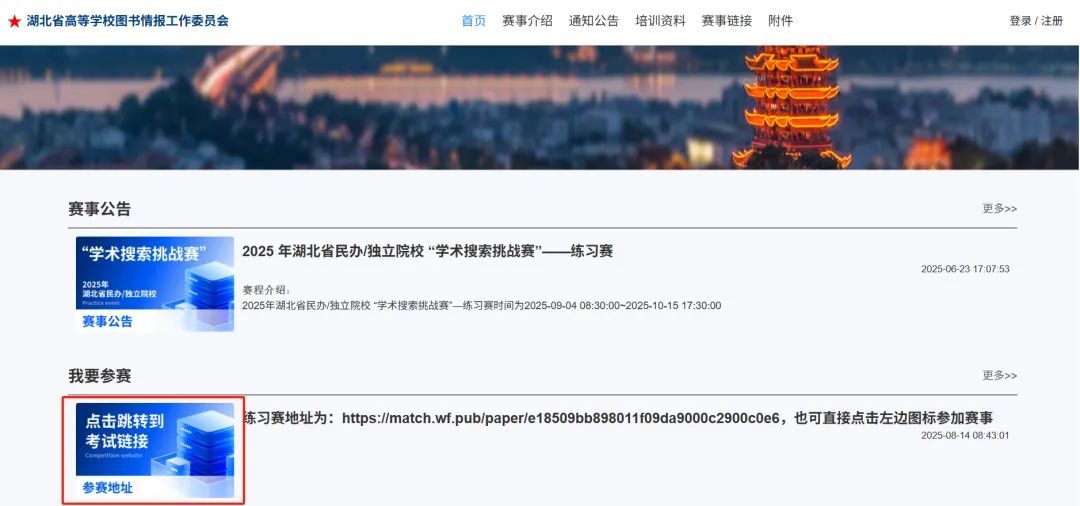Open the “学术搜索挑战赛” 赛事公告 thumbnail
Image resolution: width=1080 pixels, height=506 pixels.
[x=155, y=284]
